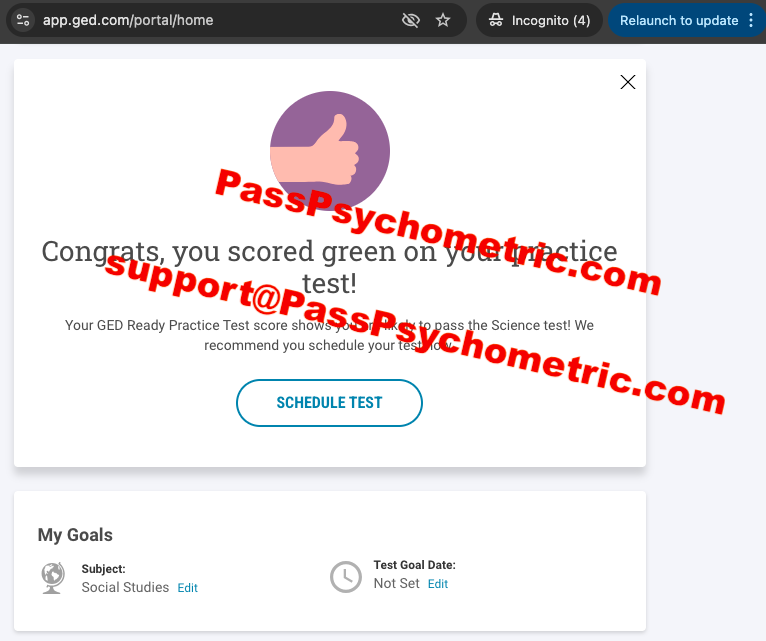Image resolution: width=766 pixels, height=641 pixels.
Task: Click the globe icon beside Subject
Action: click(x=53, y=578)
